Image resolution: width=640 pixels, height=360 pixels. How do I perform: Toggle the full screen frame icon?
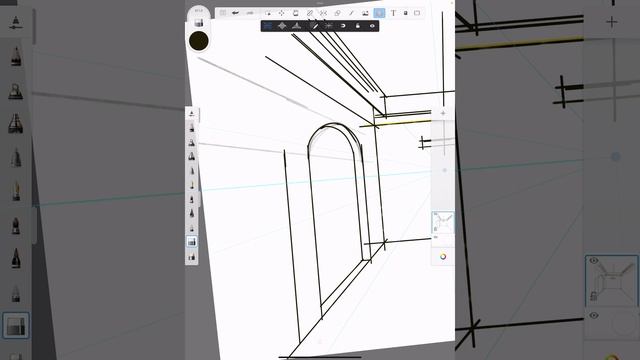[x=417, y=13]
